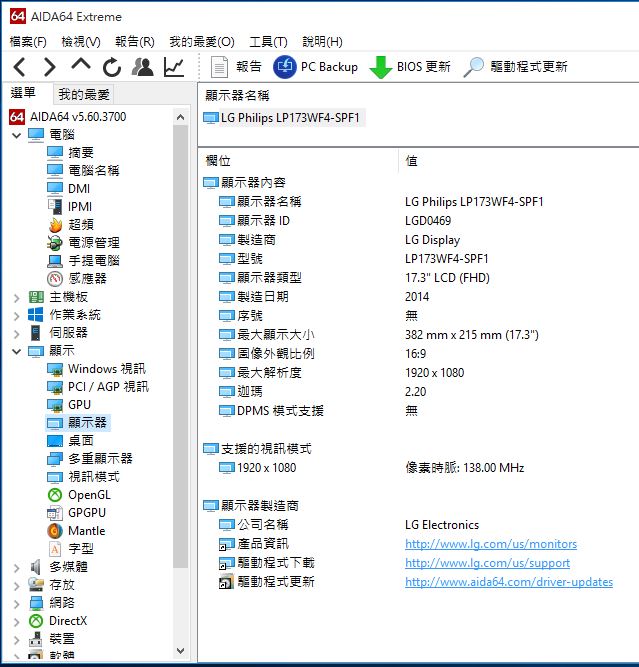Collapse the 電腦 tree node
Image resolution: width=639 pixels, height=667 pixels.
17,136
